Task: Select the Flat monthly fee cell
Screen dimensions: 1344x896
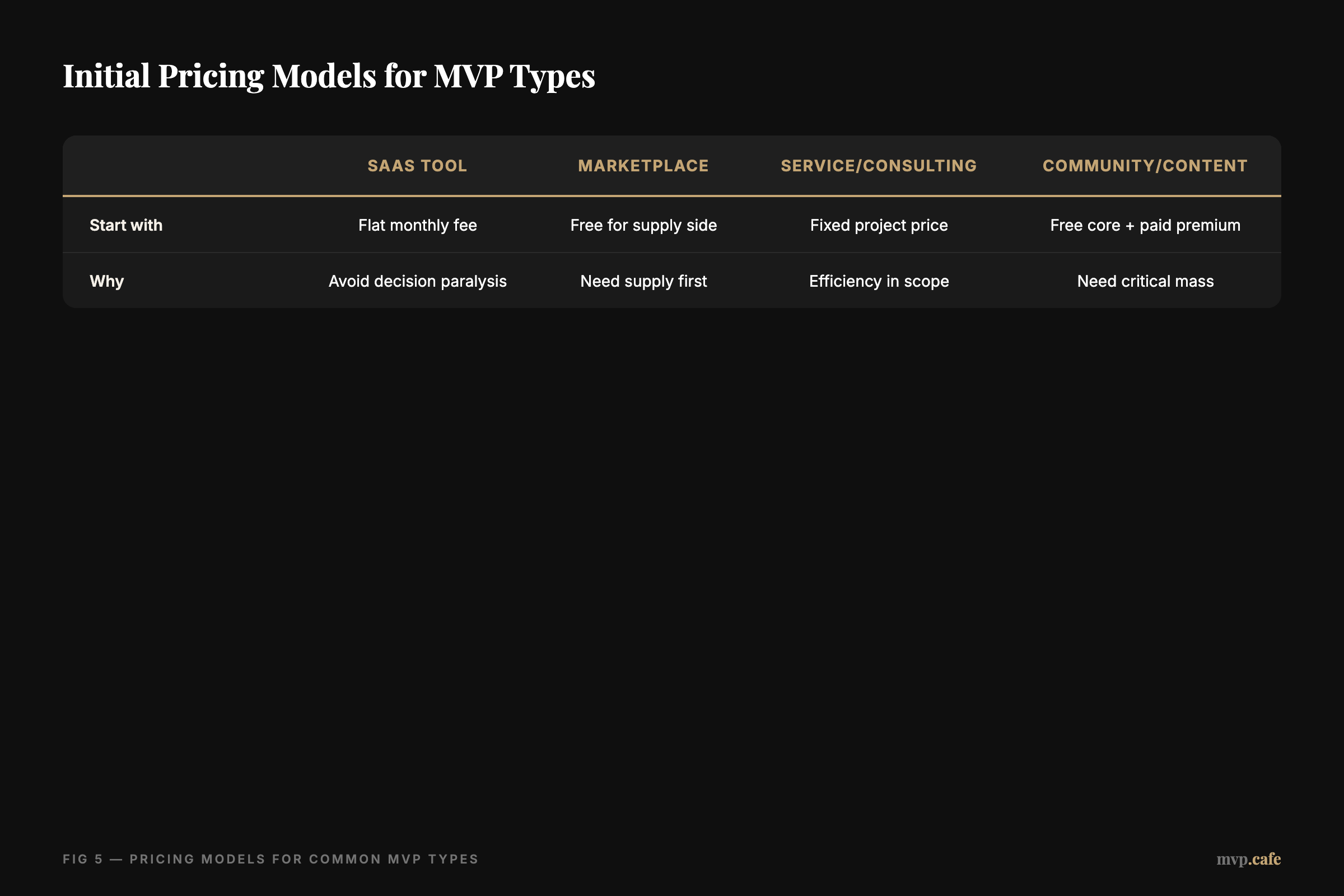Action: [x=418, y=225]
